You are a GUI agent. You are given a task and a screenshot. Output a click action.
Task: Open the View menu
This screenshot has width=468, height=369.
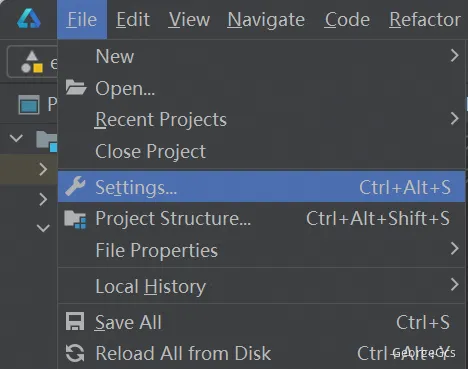pos(189,19)
